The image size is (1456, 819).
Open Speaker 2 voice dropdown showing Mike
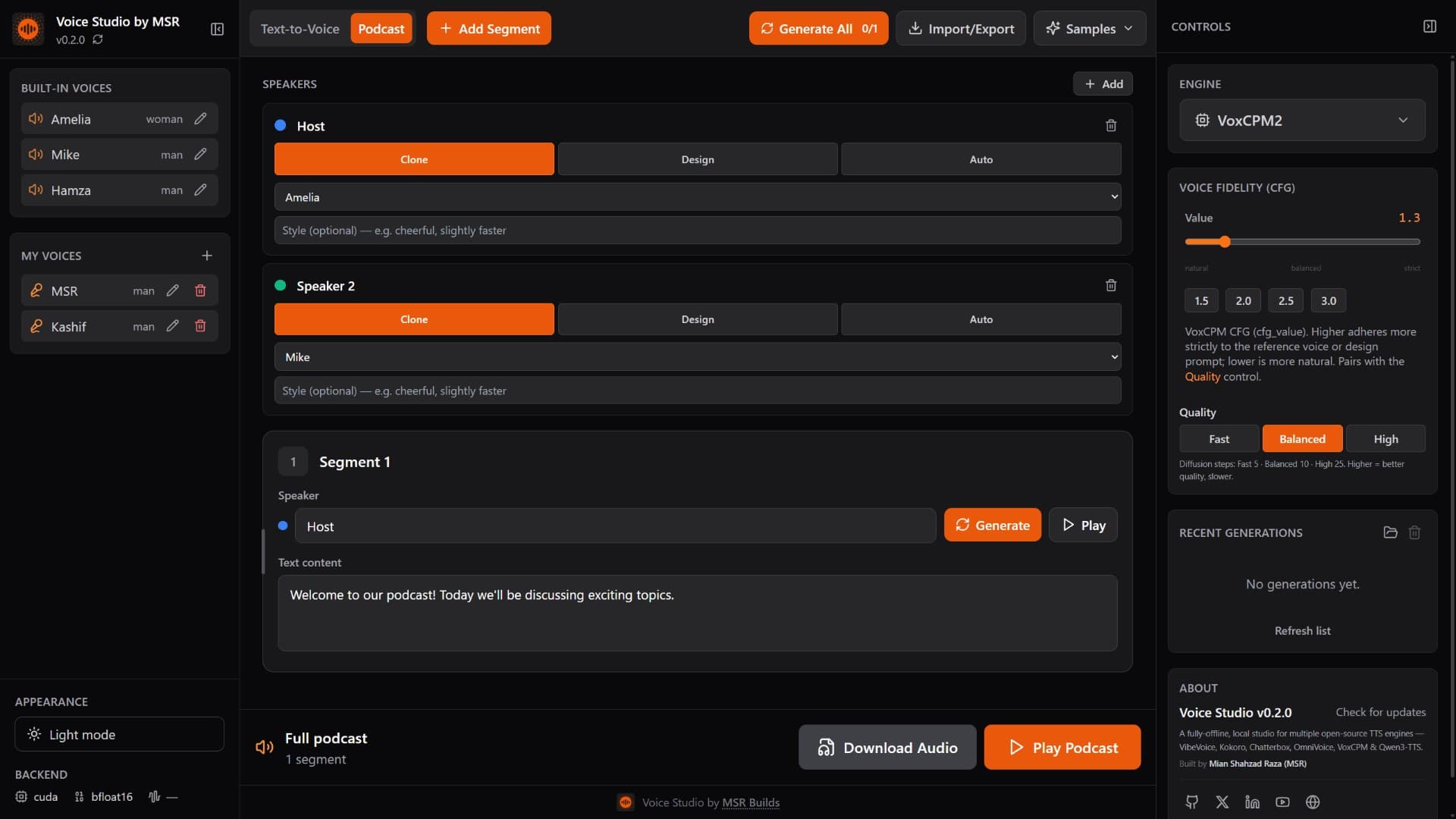pyautogui.click(x=698, y=357)
